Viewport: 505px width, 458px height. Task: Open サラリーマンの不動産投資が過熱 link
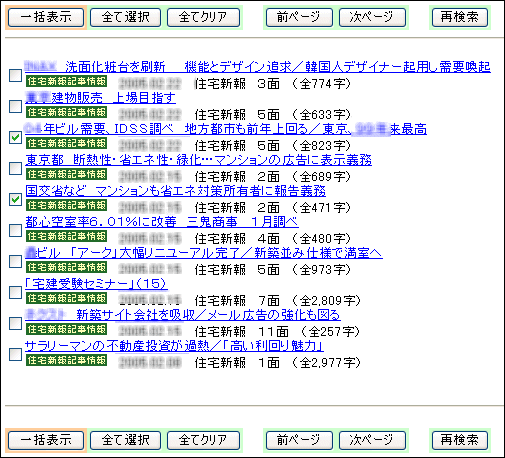pos(174,346)
